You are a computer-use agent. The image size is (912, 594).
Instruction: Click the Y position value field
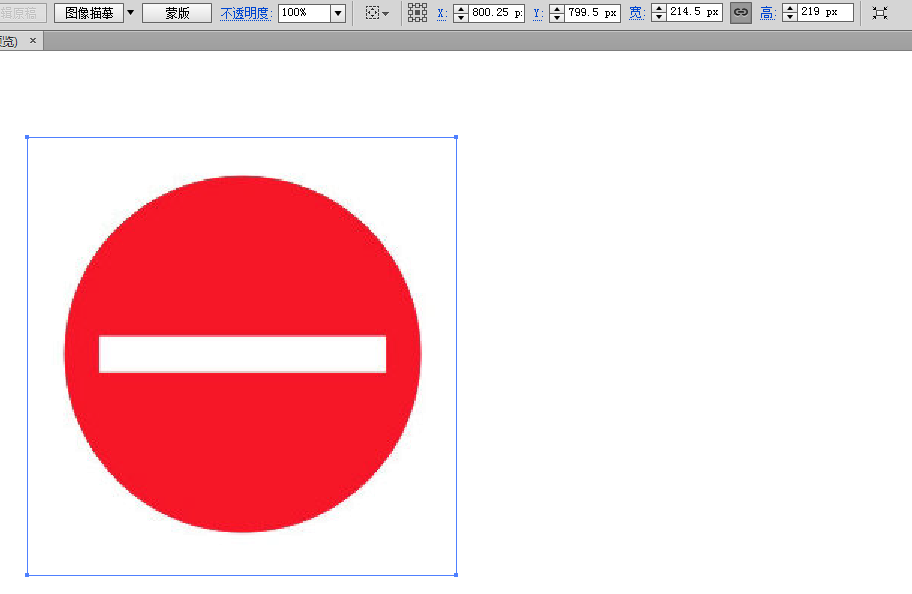click(x=592, y=13)
